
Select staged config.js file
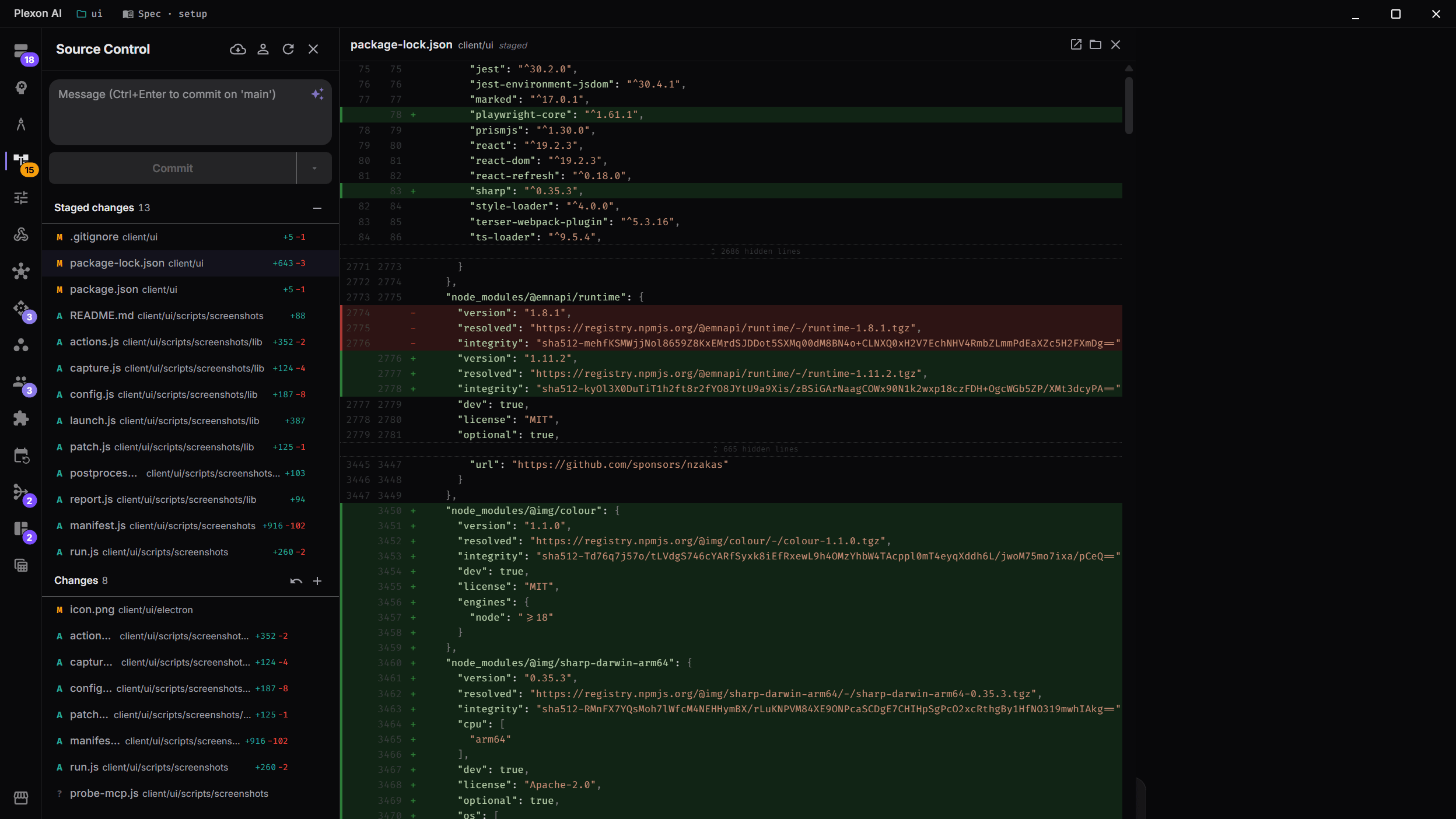coord(190,394)
